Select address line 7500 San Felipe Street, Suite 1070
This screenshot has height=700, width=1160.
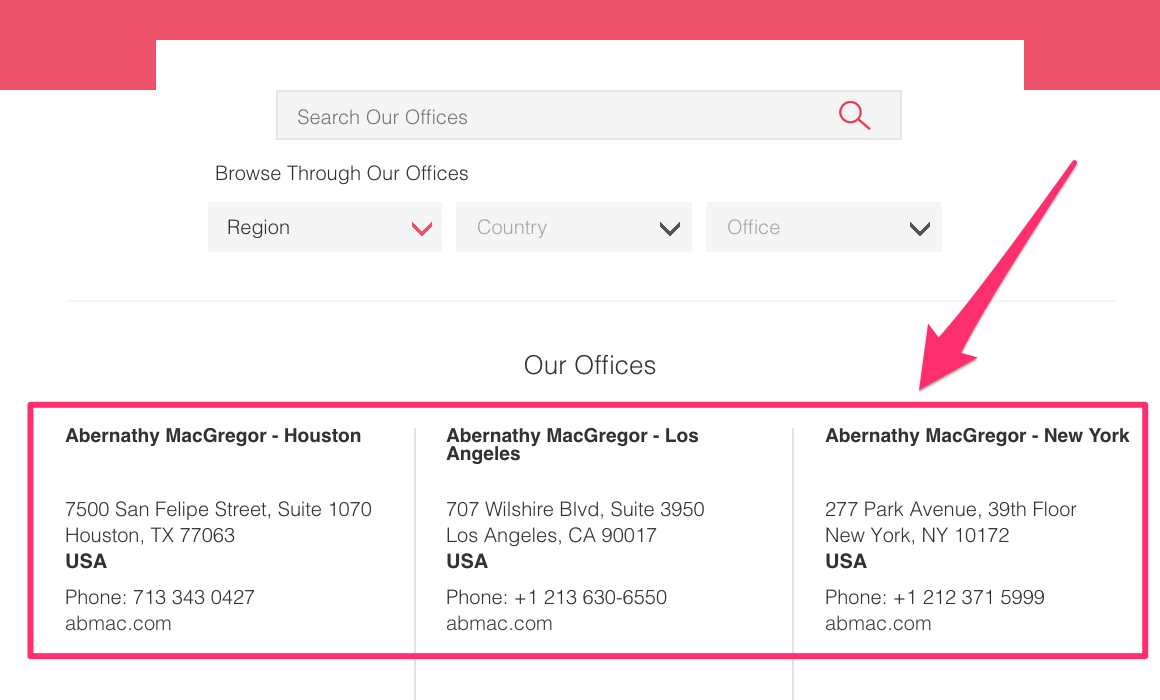click(x=218, y=510)
